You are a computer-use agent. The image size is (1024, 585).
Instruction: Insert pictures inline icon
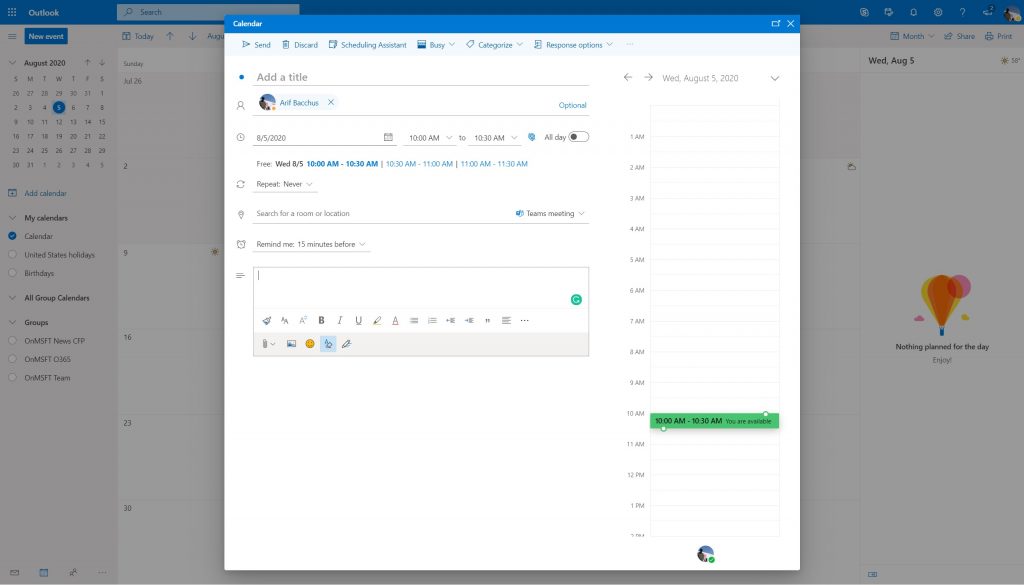pyautogui.click(x=291, y=343)
